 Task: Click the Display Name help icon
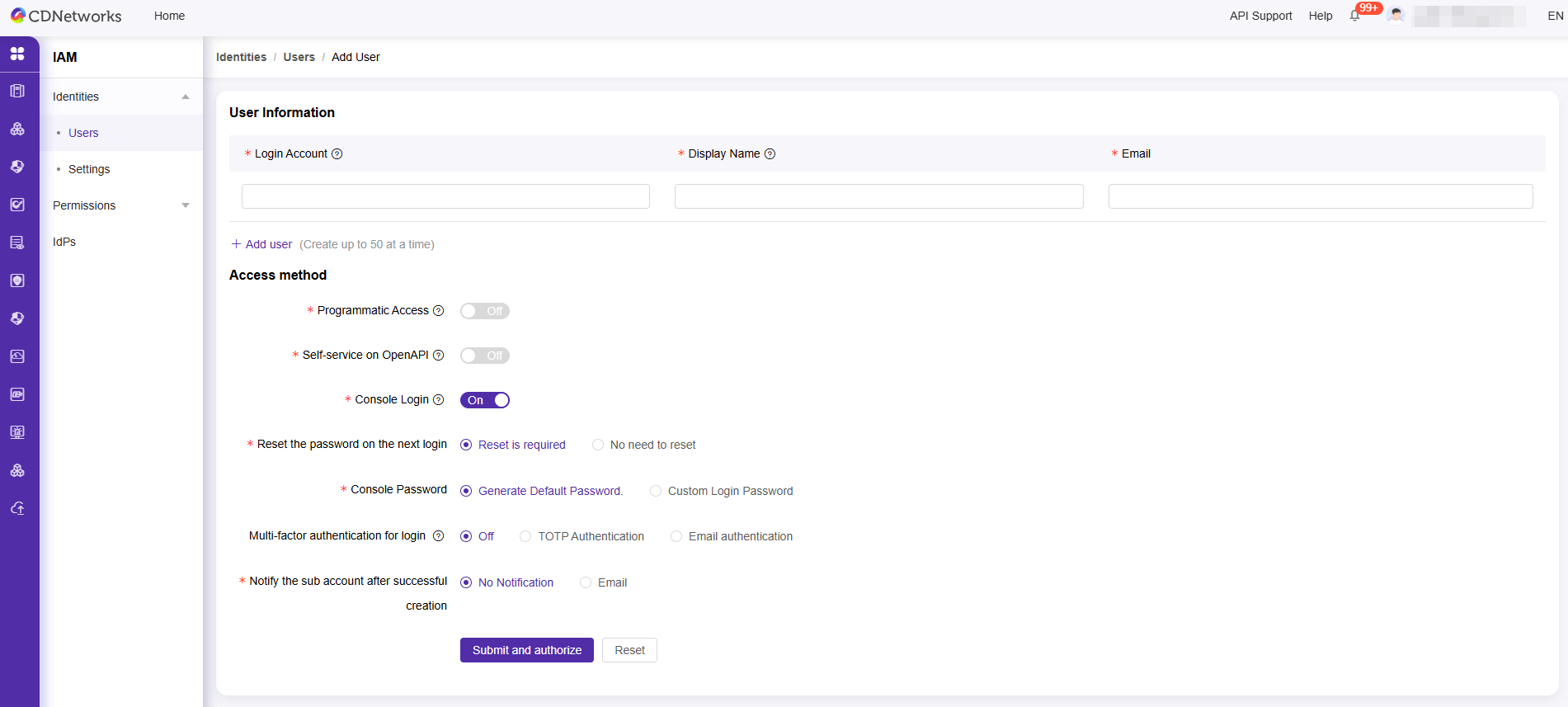click(770, 154)
